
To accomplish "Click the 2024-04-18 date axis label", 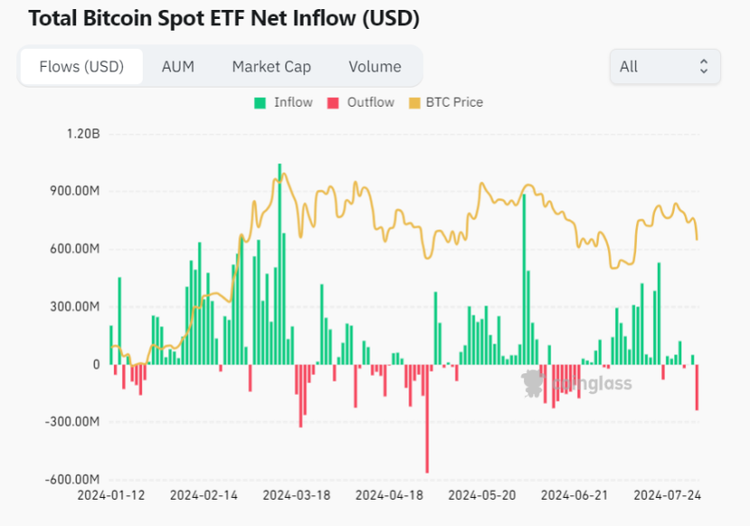I will click(x=389, y=495).
